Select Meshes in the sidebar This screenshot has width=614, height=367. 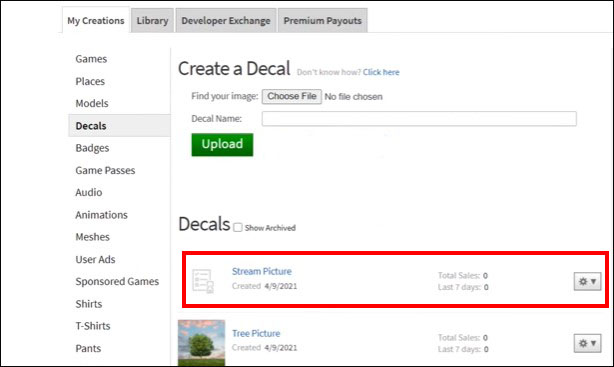92,237
